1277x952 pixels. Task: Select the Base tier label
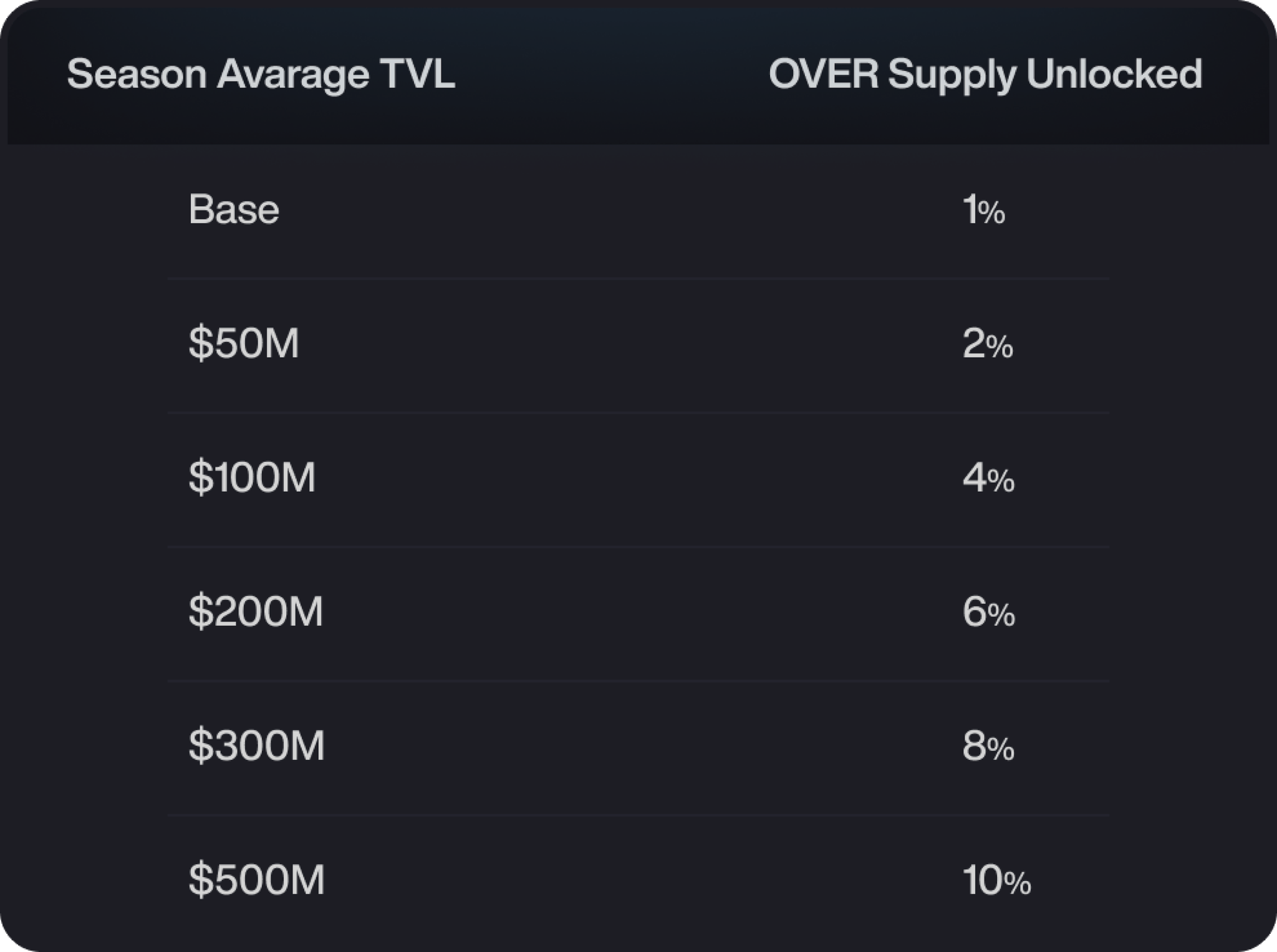[x=234, y=209]
